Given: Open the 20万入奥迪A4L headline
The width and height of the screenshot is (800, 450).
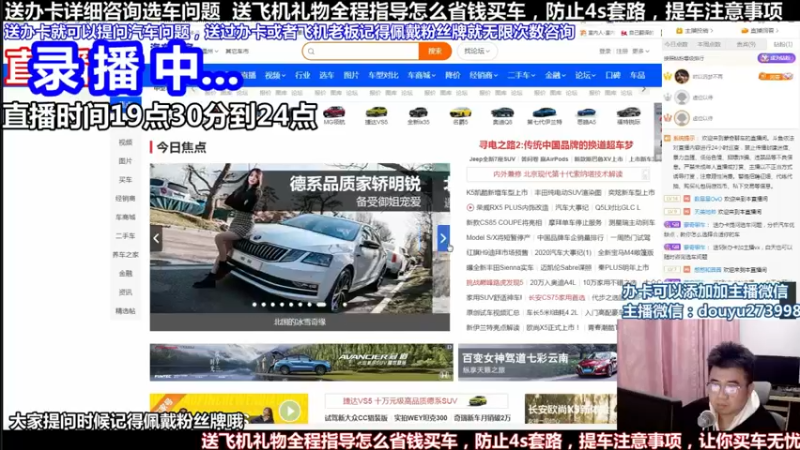Looking at the screenshot, I should pyautogui.click(x=553, y=283).
